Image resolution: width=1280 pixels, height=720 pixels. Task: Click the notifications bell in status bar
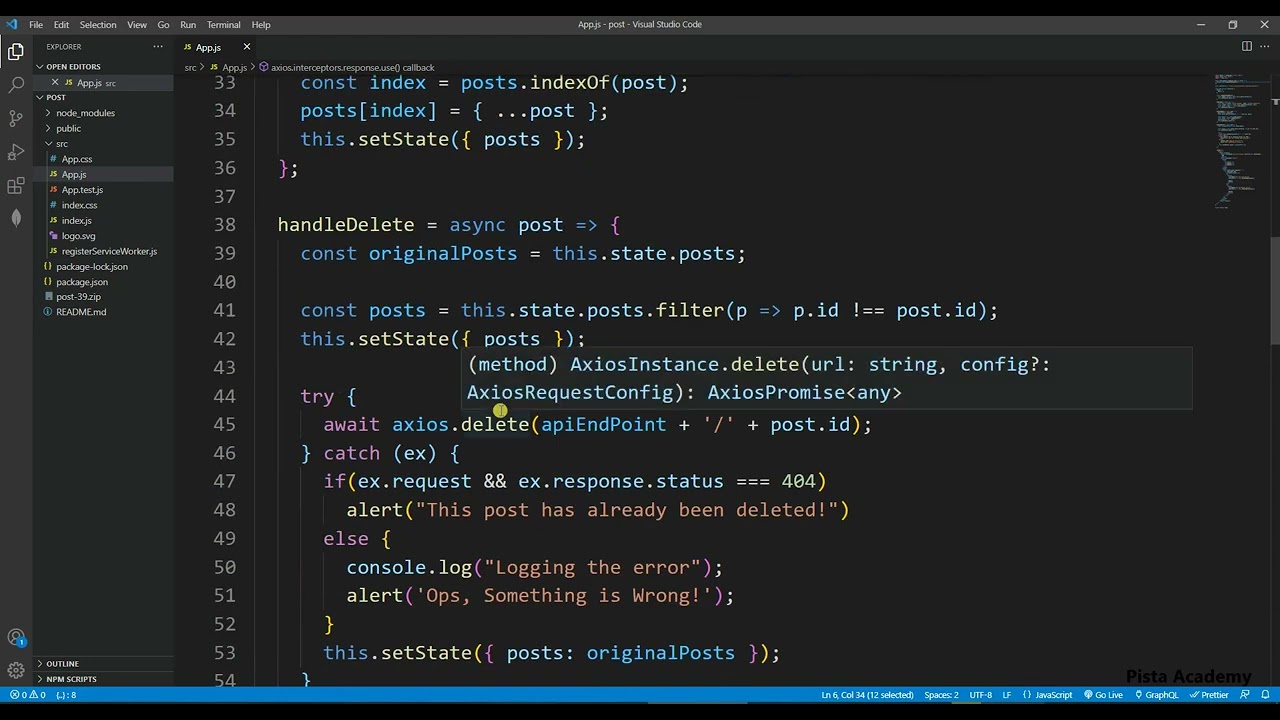tap(1267, 695)
